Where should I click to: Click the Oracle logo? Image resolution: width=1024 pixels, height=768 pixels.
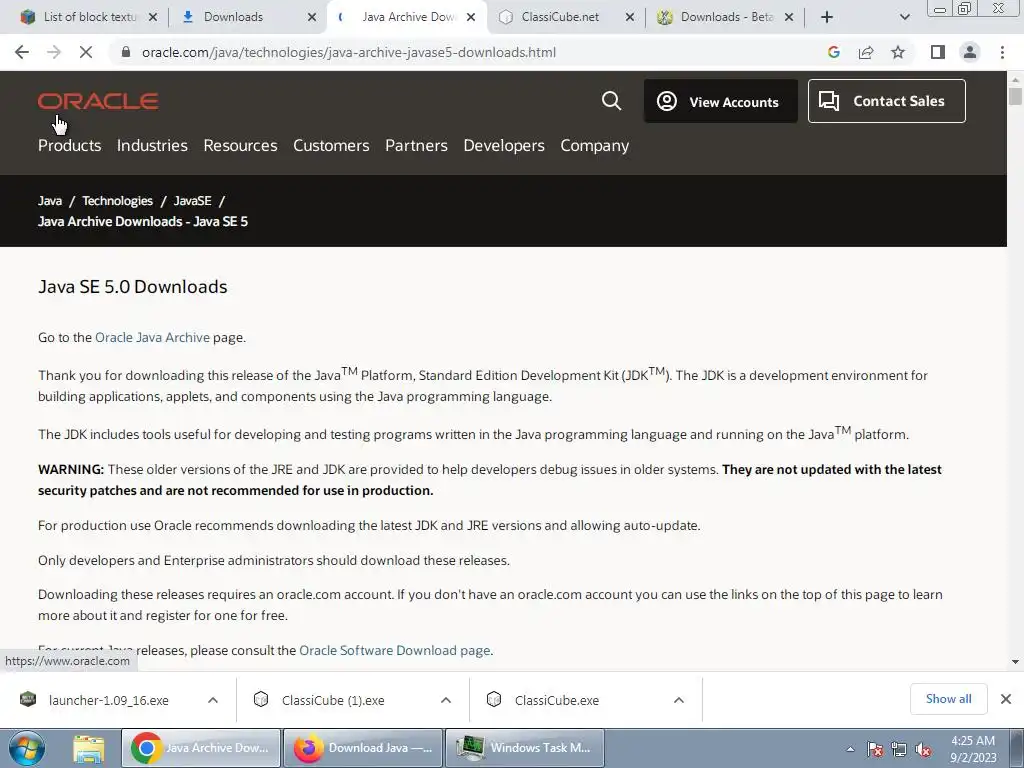(98, 101)
